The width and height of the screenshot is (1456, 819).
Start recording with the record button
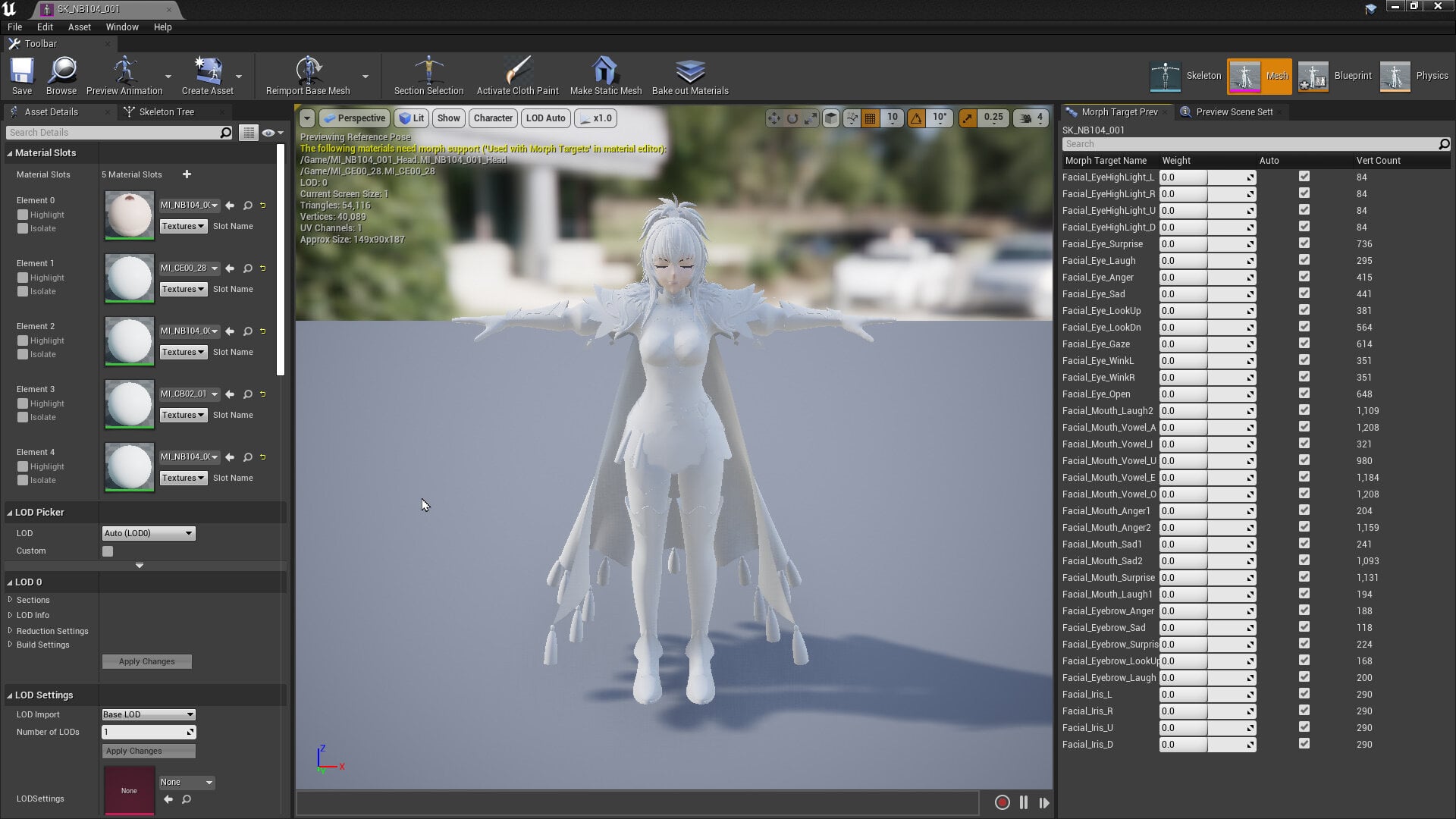pyautogui.click(x=1002, y=802)
